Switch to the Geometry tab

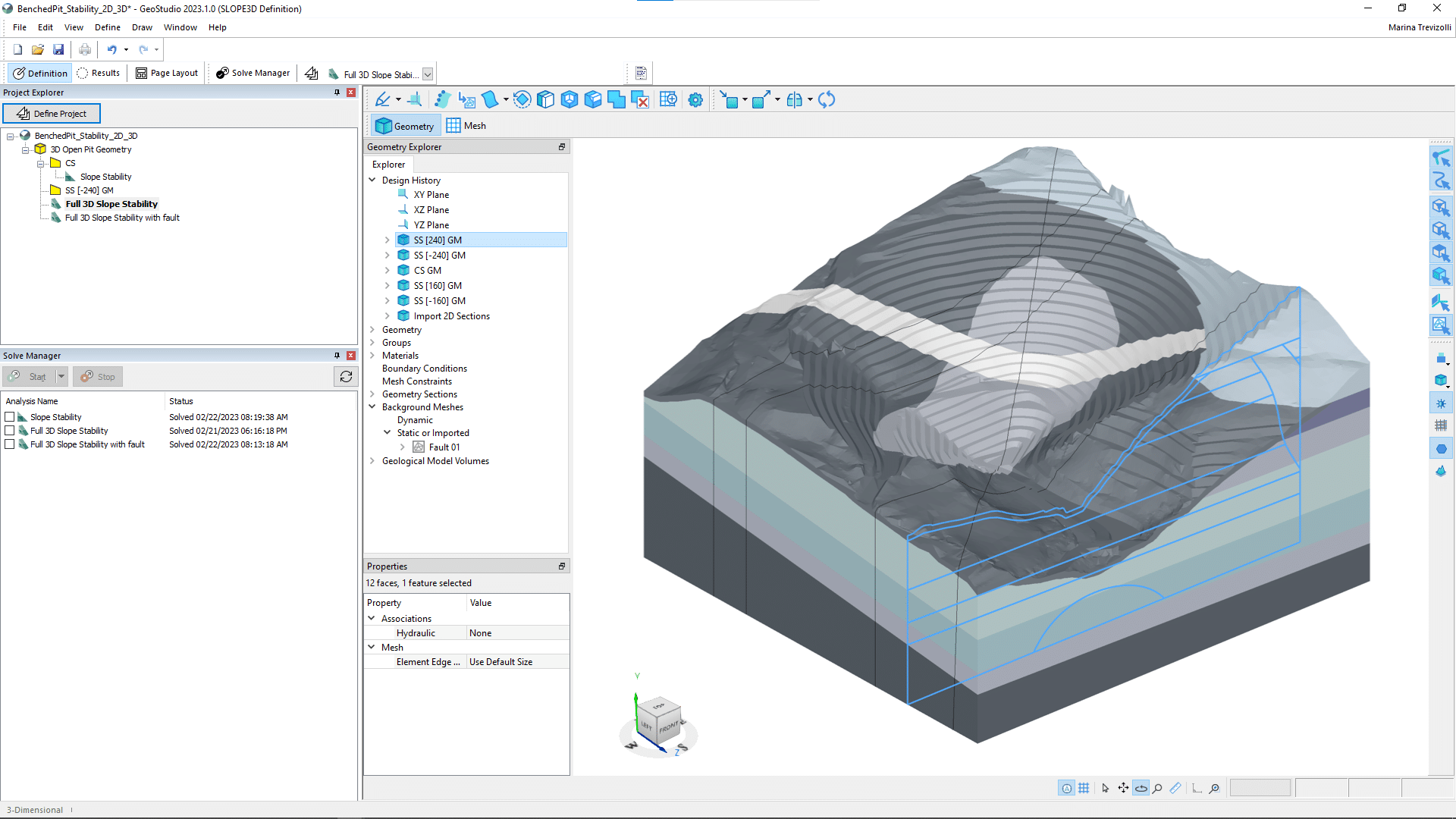coord(405,125)
